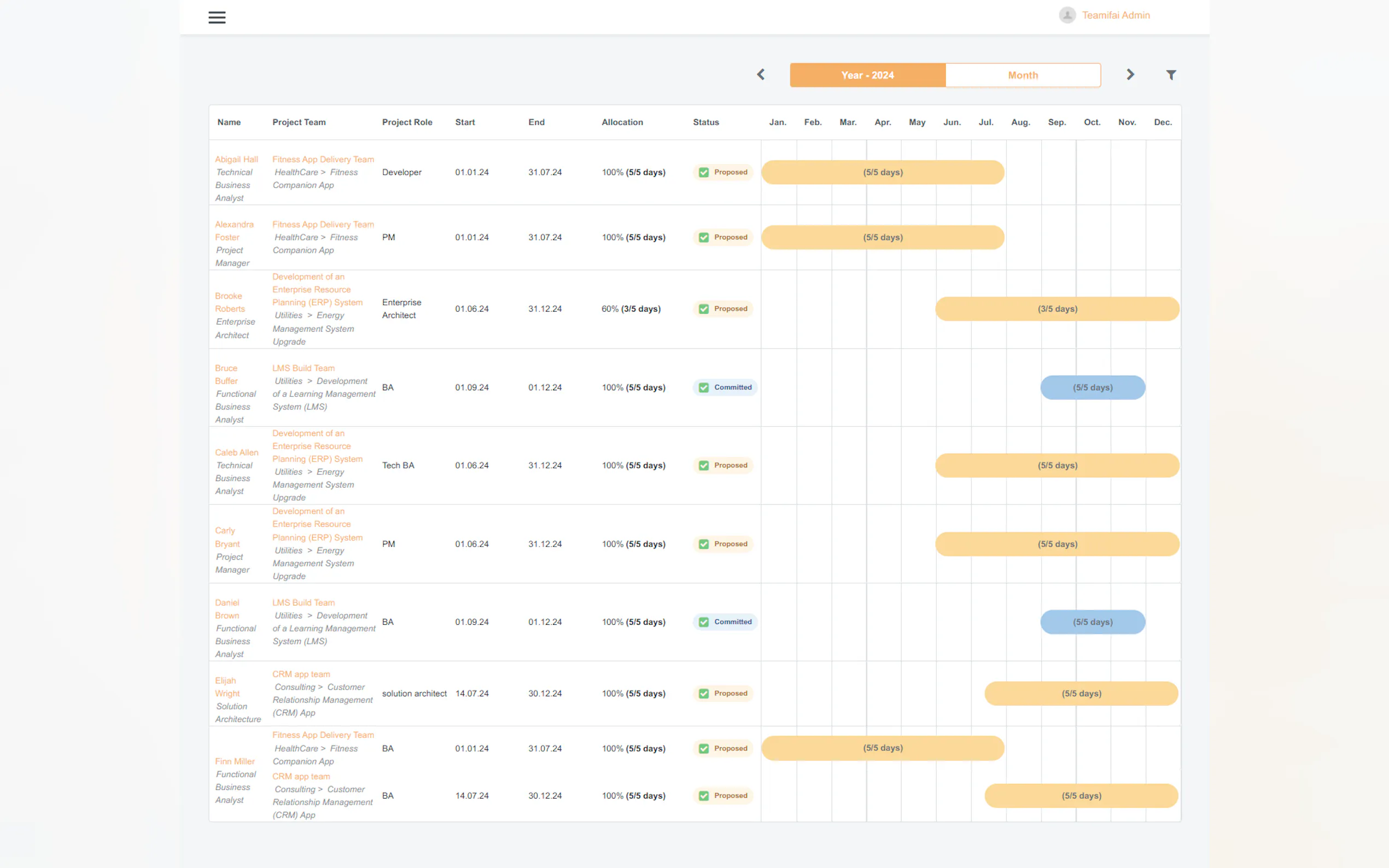Click green check icon in Elijah Wright's status
This screenshot has width=1389, height=868.
click(x=703, y=694)
